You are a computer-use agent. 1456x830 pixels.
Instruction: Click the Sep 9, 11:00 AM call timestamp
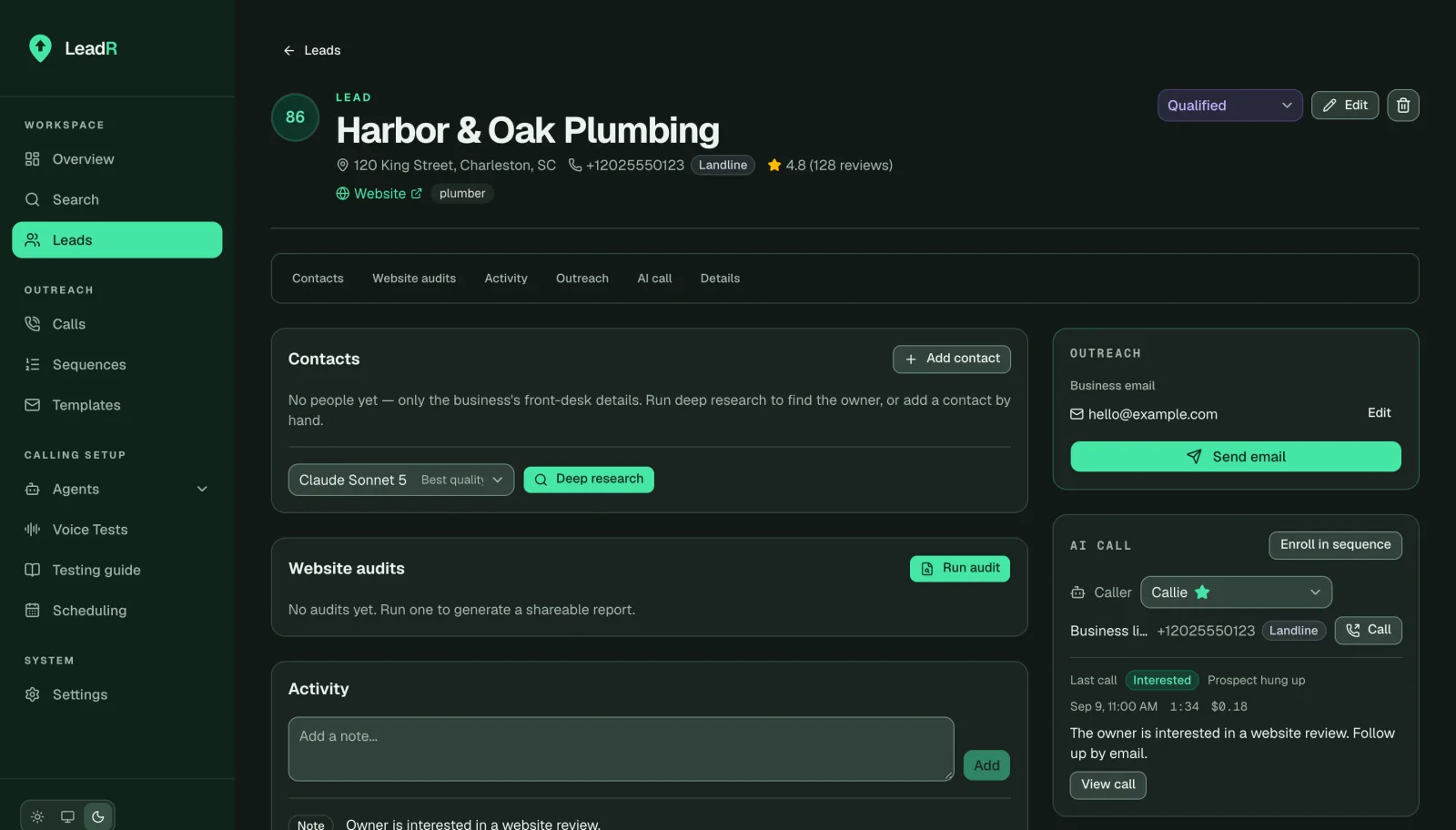coord(1114,707)
